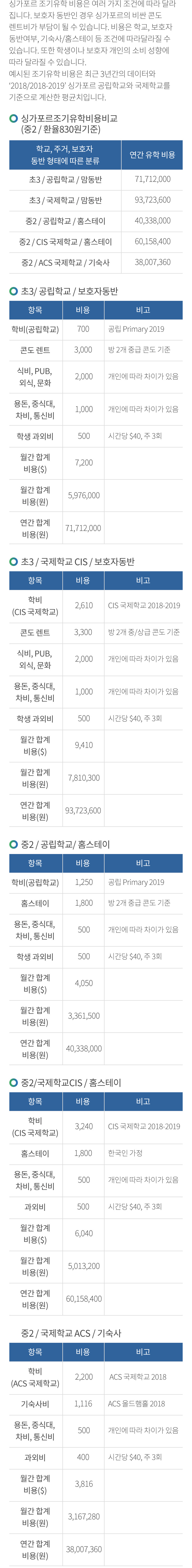Select the 중2 / CIS 국제학교 / 홈스테이 row
Viewport: 192px width, 1568px height.
point(96,242)
